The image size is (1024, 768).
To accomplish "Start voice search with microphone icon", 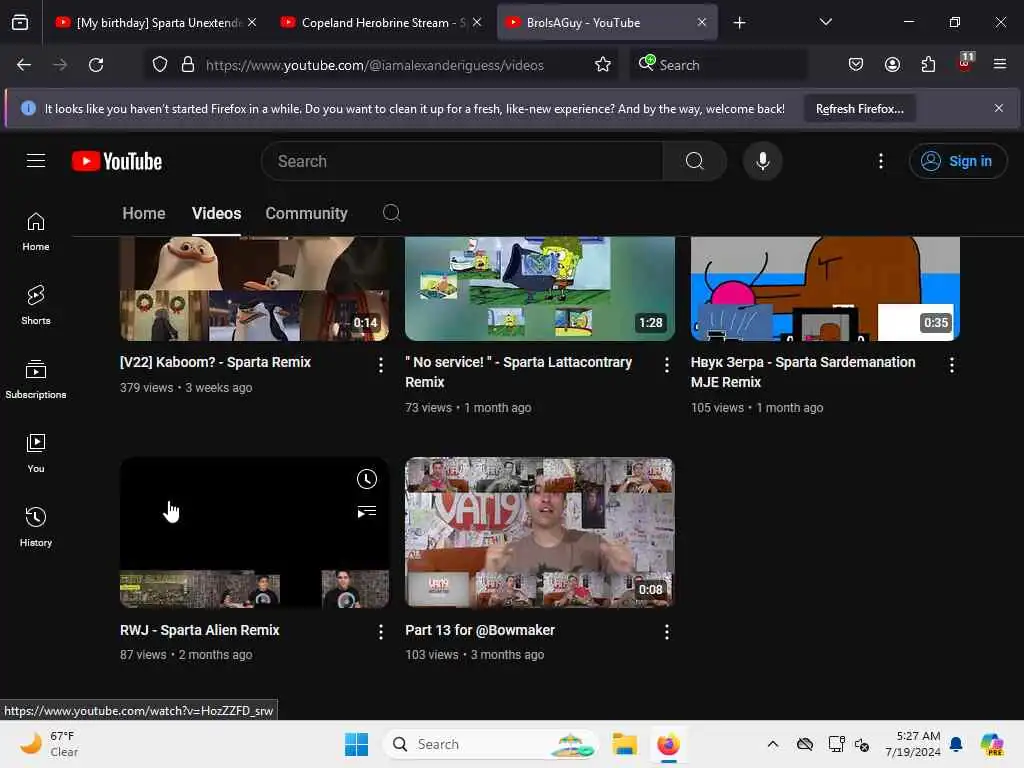I will (x=762, y=161).
